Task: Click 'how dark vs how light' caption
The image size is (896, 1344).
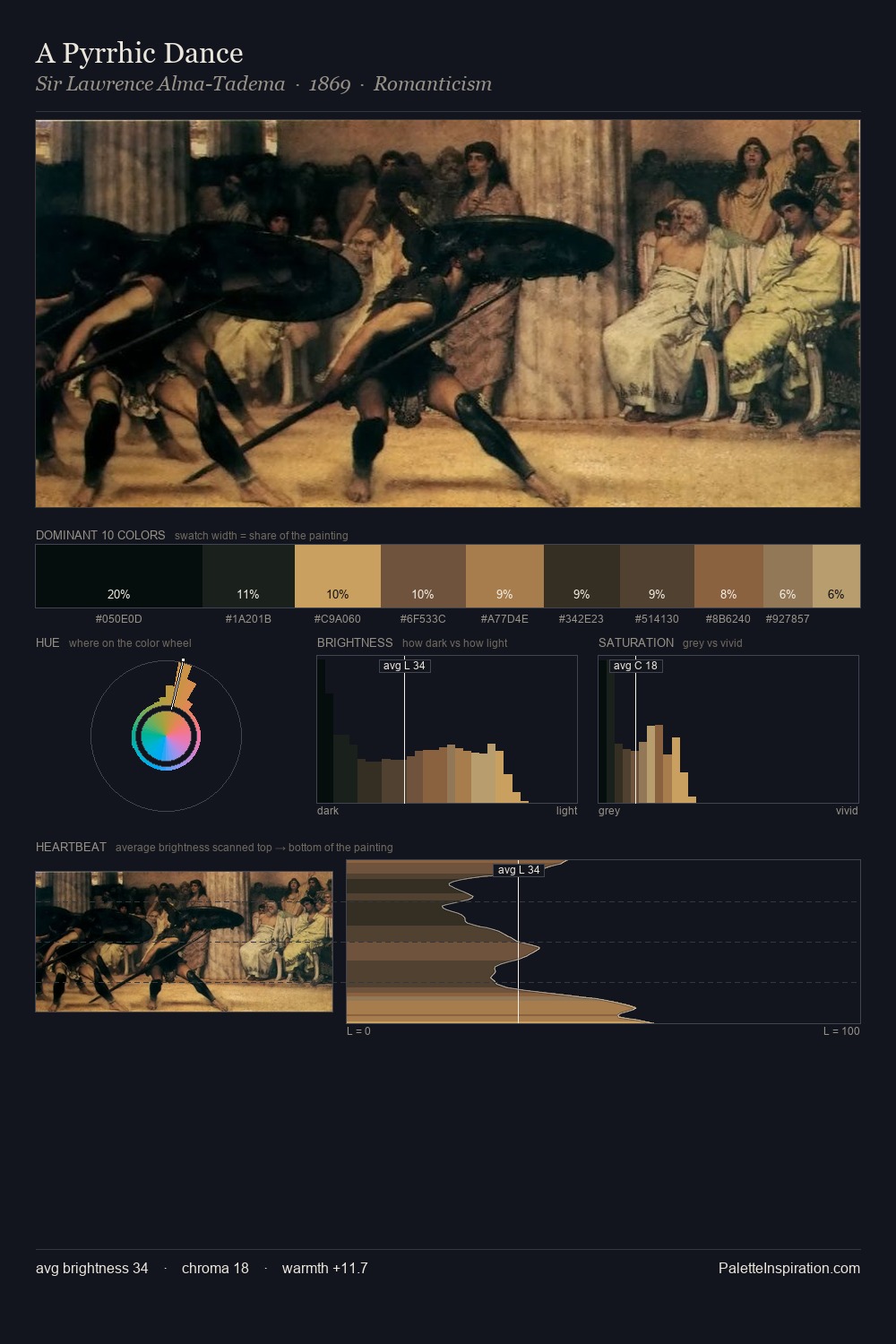Action: 455,643
